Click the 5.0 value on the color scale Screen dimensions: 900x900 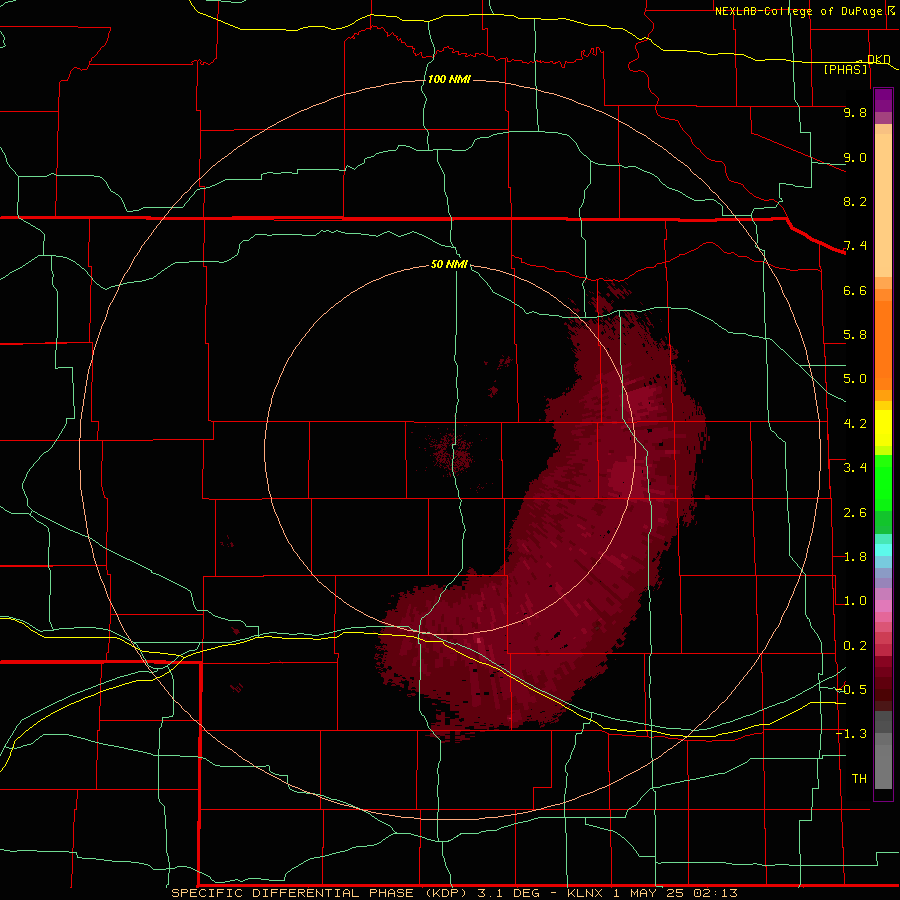pyautogui.click(x=855, y=379)
